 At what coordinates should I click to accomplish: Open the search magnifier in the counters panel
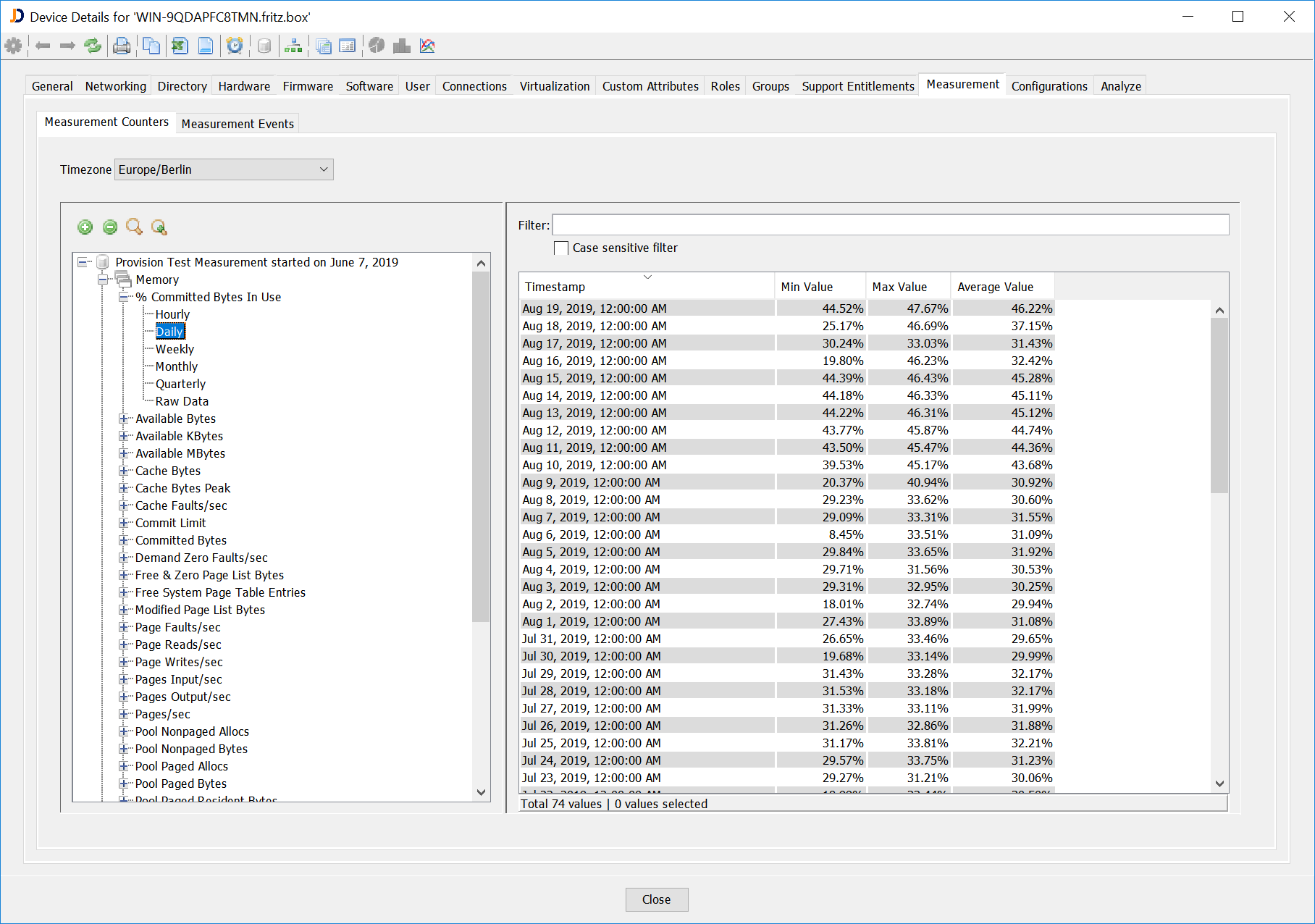(134, 227)
